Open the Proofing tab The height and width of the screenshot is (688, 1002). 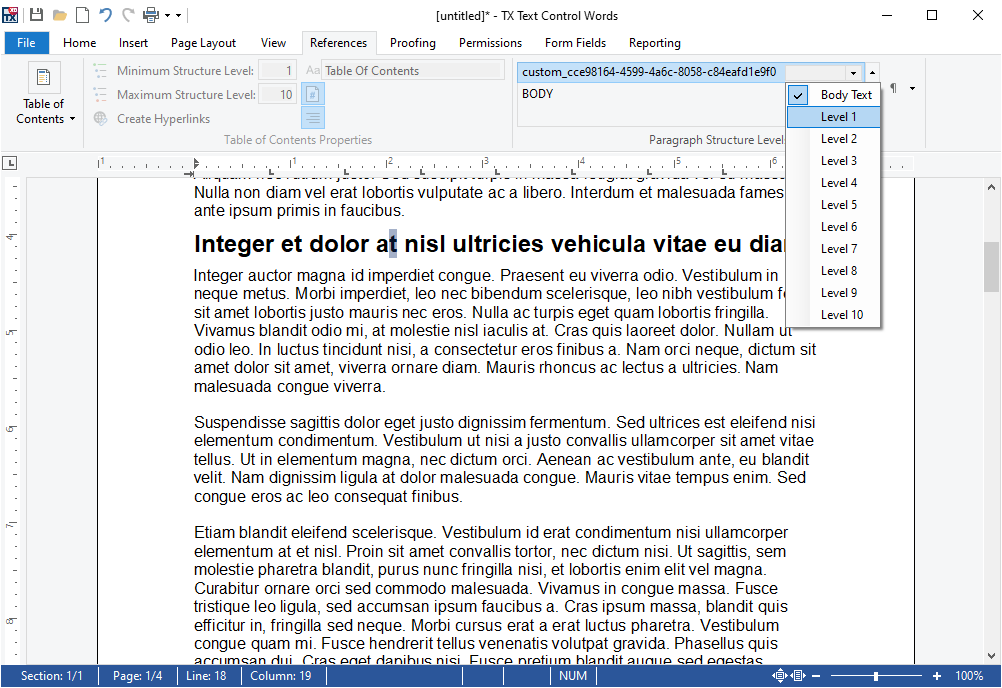coord(413,43)
